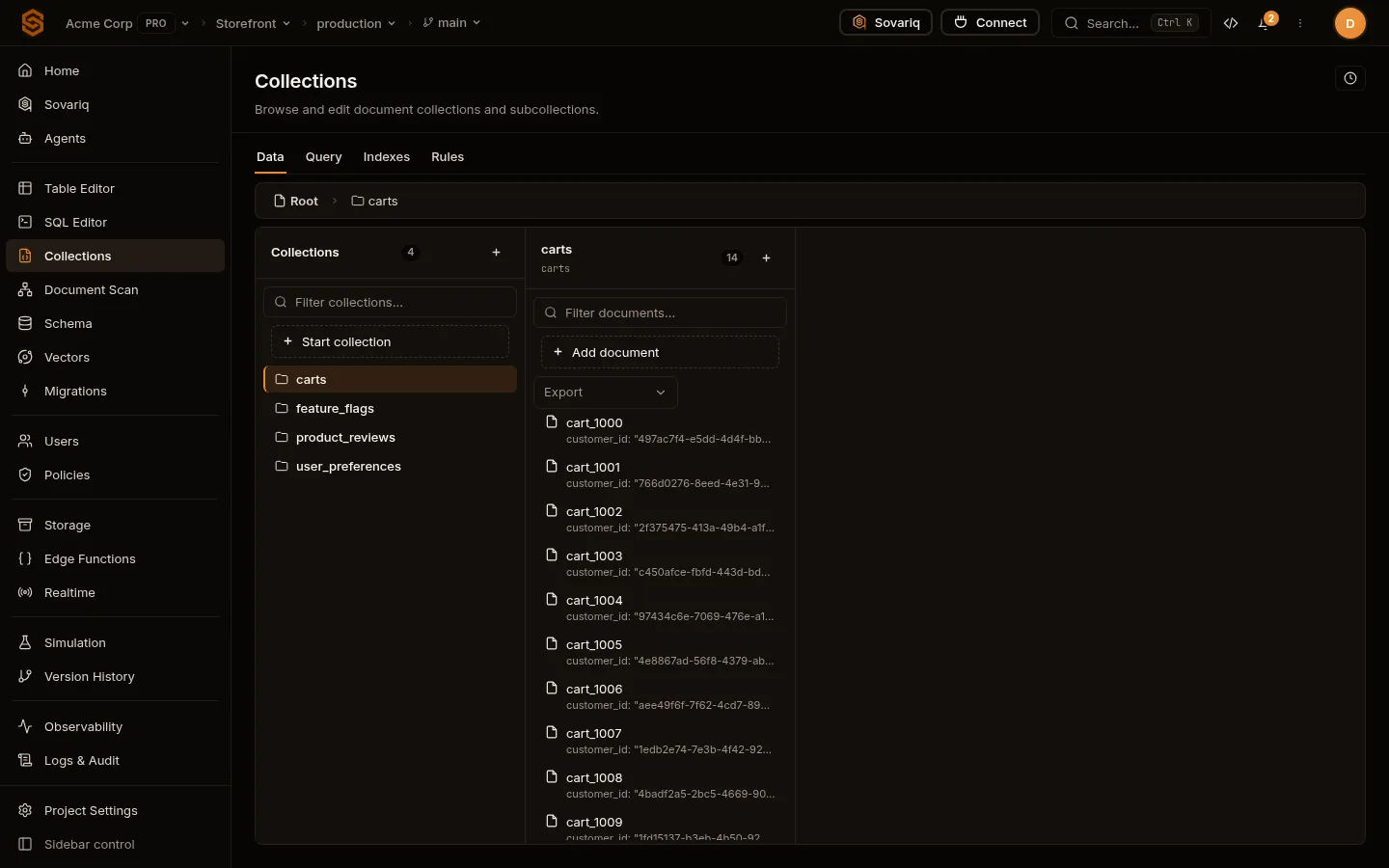Toggle Sidebar control

tap(116, 844)
